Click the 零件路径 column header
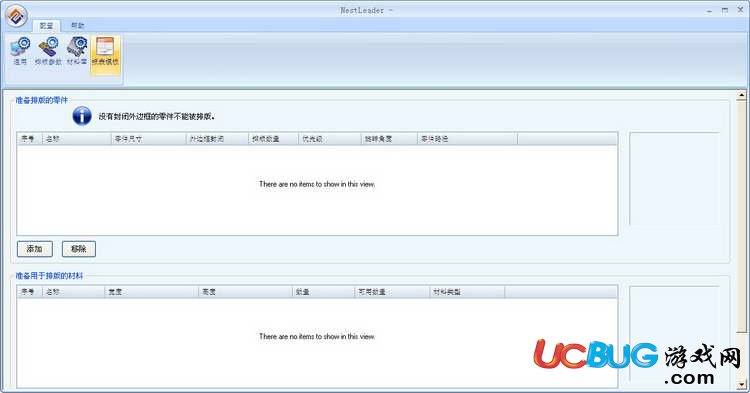750x393 pixels. [467, 139]
